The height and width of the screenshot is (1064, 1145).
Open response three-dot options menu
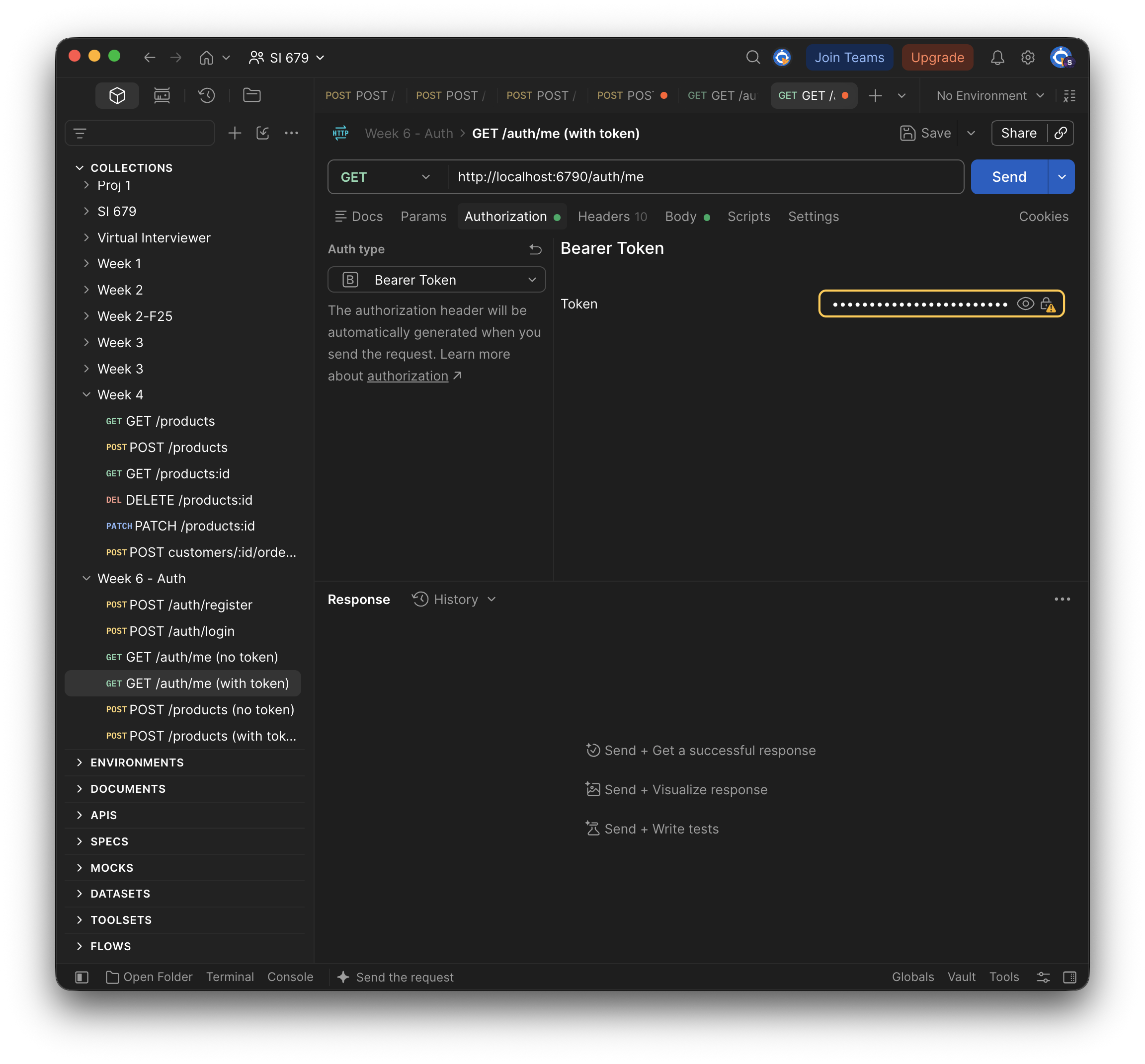coord(1062,600)
